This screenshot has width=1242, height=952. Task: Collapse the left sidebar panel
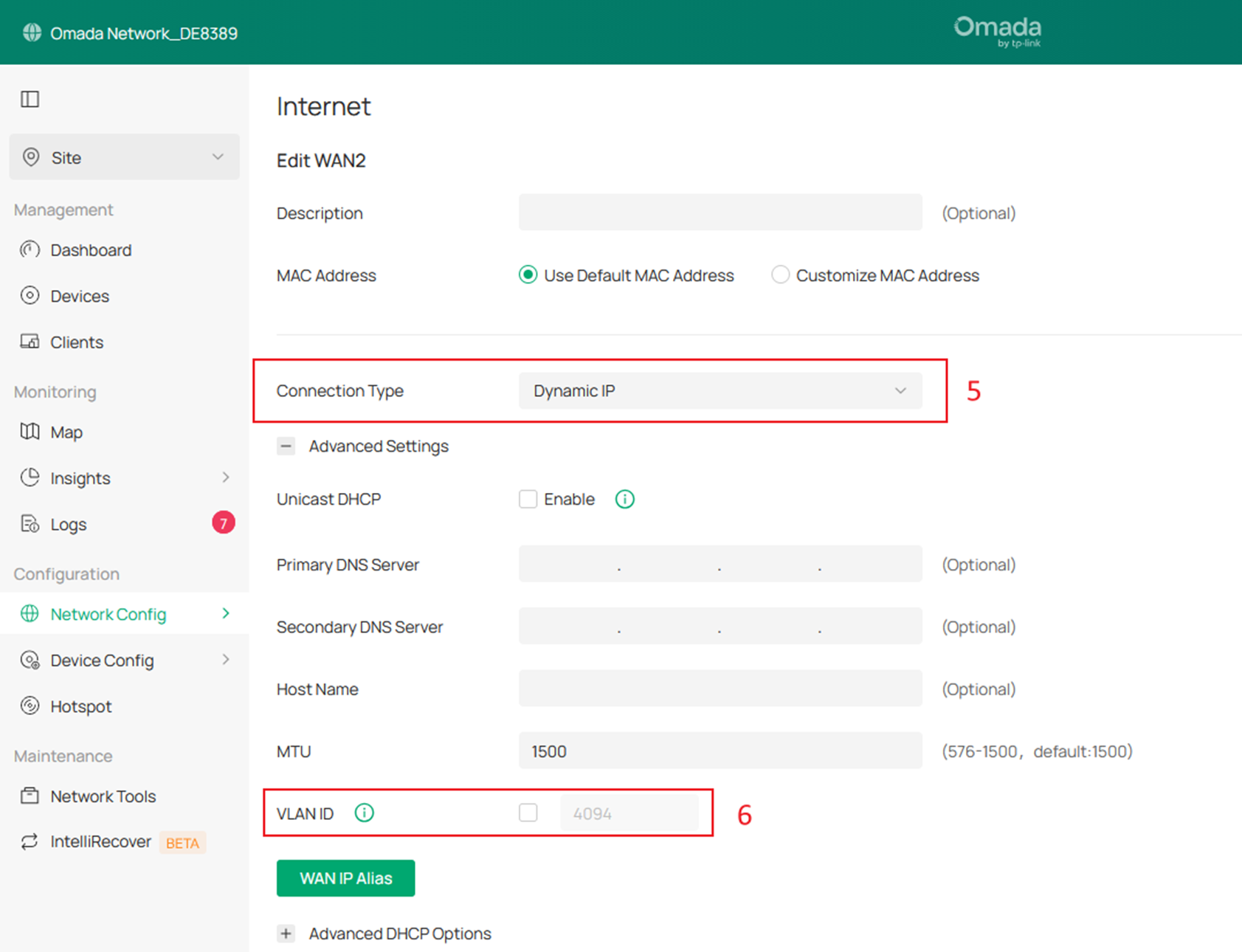pos(30,98)
